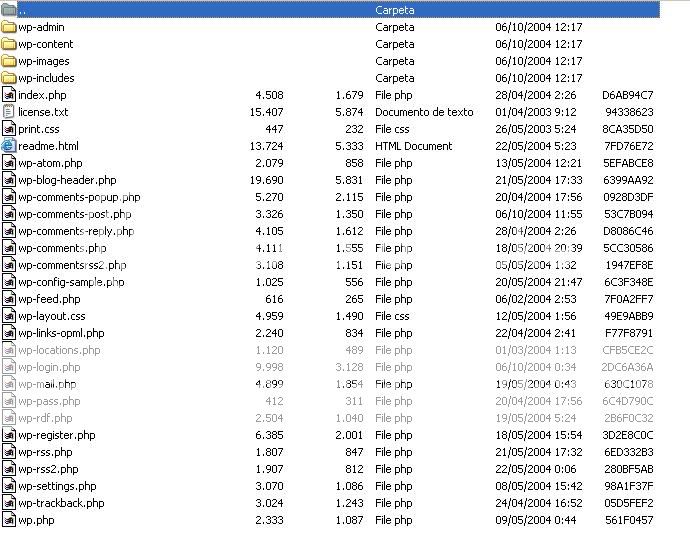This screenshot has width=690, height=538.
Task: Select the parent directory '..' folder icon
Action: [8, 10]
